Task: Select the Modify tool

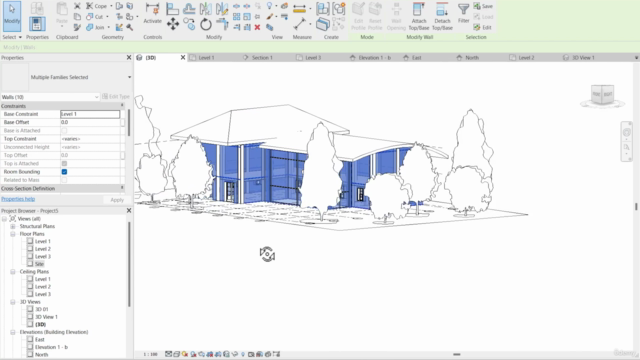Action: tap(12, 16)
